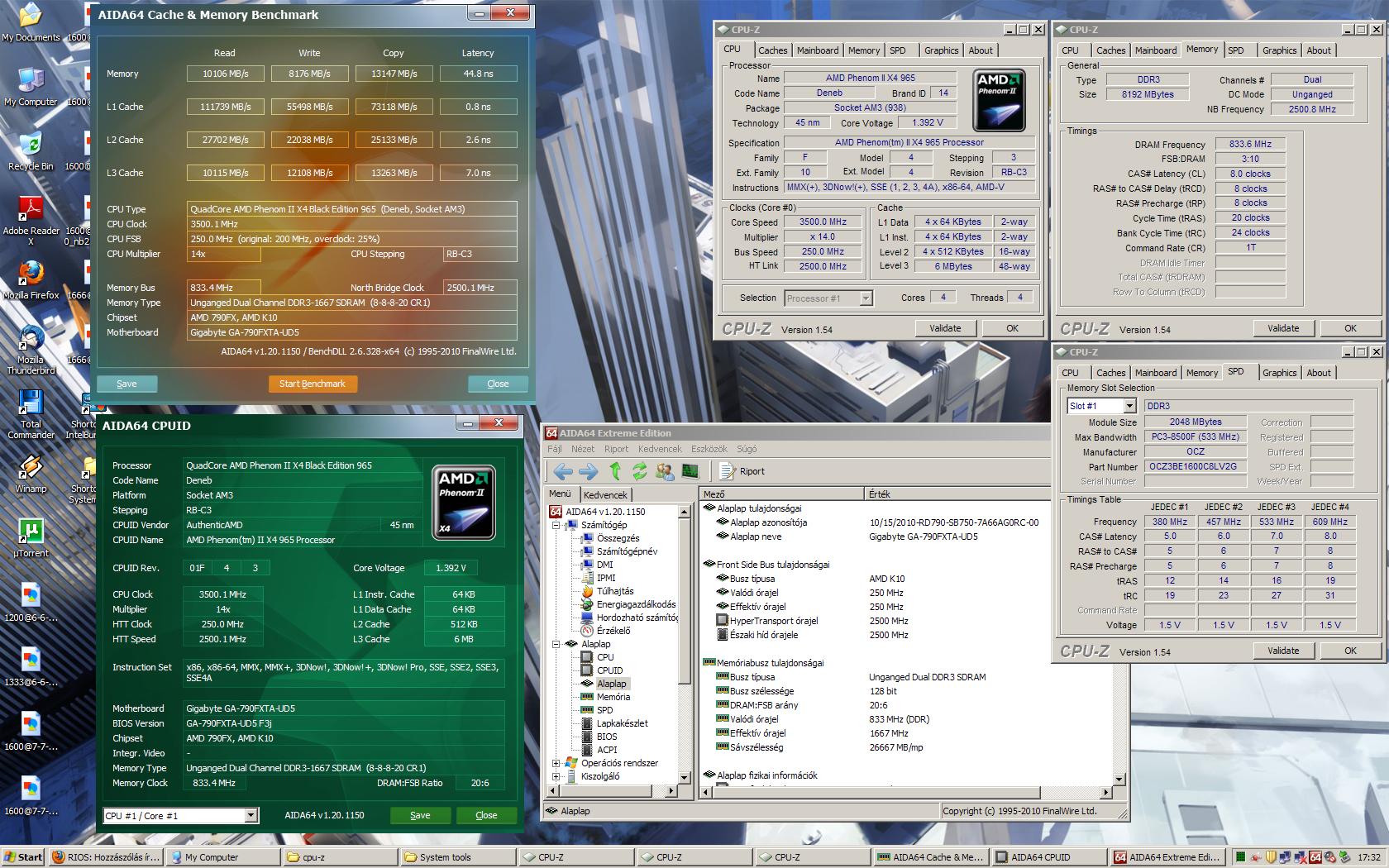1389x868 pixels.
Task: Click vertical scrollbar down arrow in details pane
Action: (1119, 779)
